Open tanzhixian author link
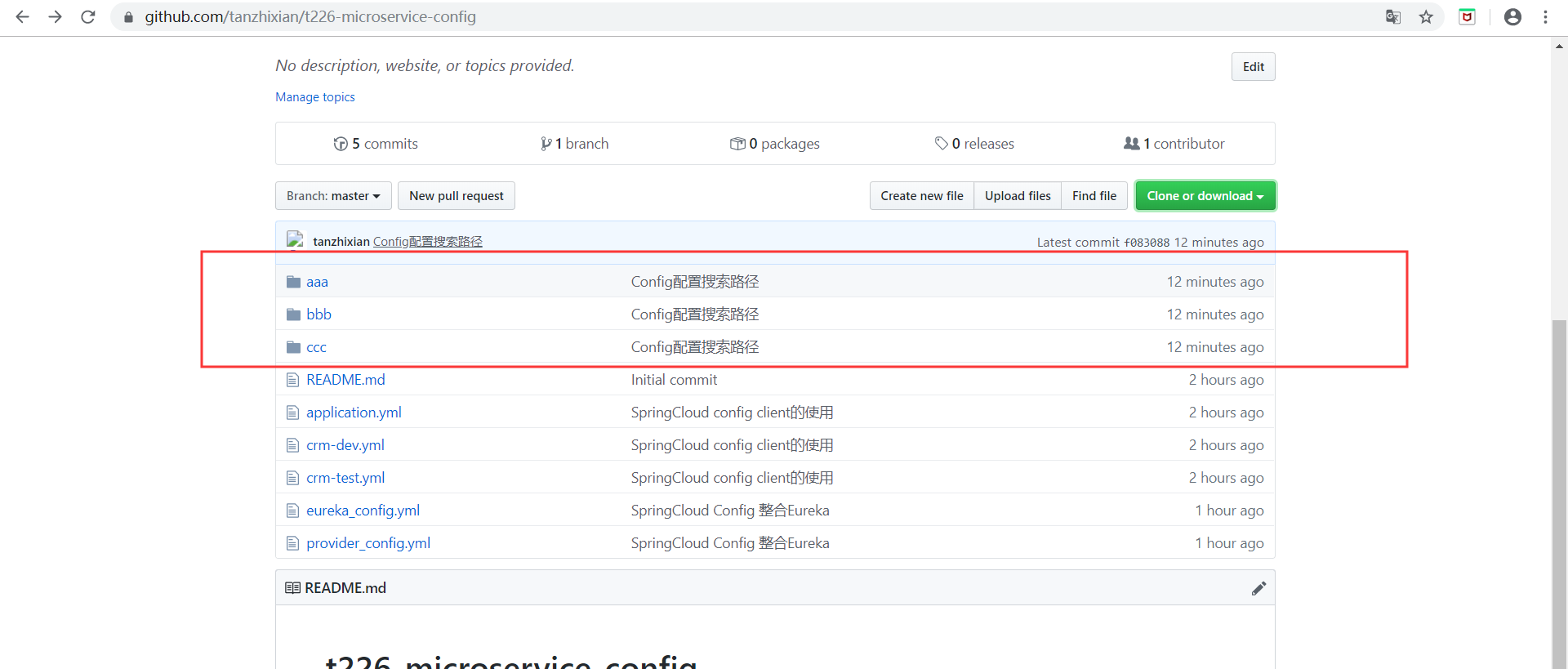 click(x=341, y=242)
